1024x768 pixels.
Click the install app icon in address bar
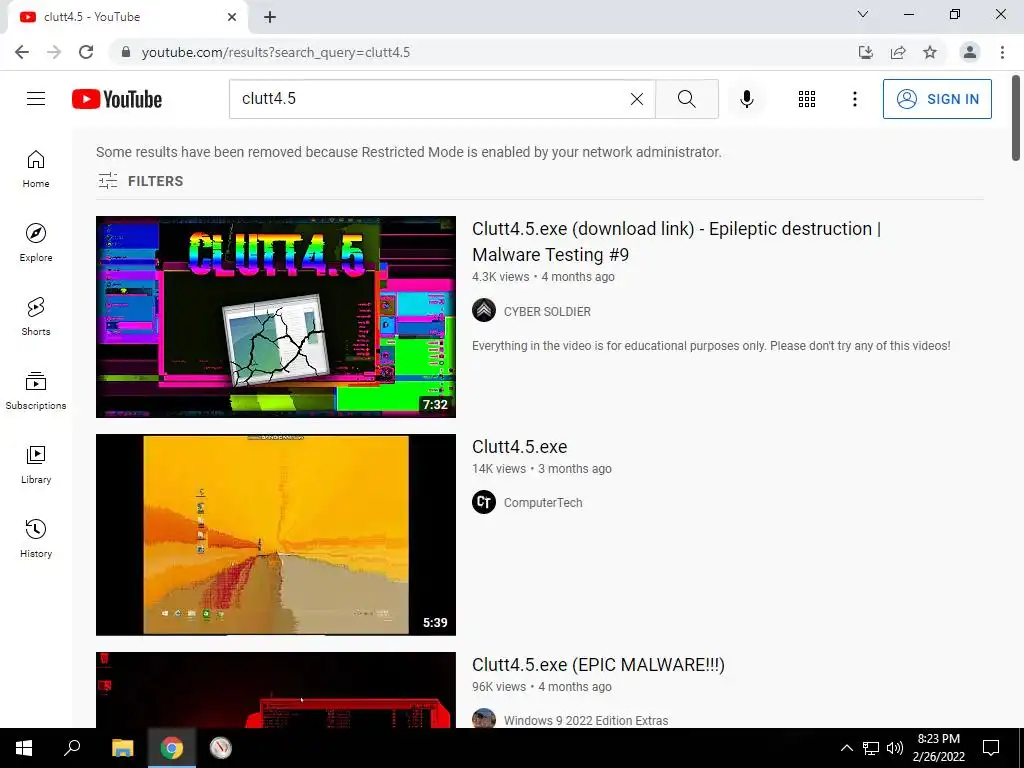coord(866,52)
